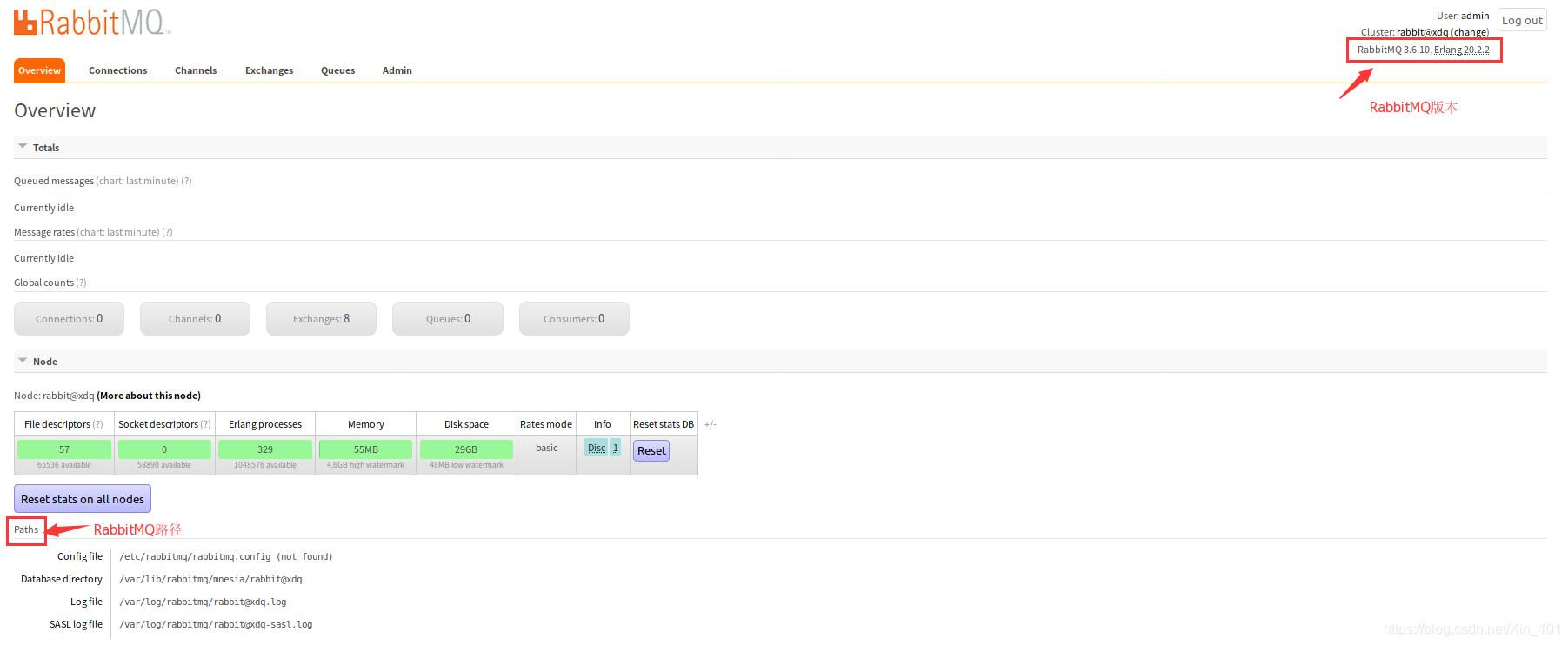Open the Exchanges tab

coord(269,70)
